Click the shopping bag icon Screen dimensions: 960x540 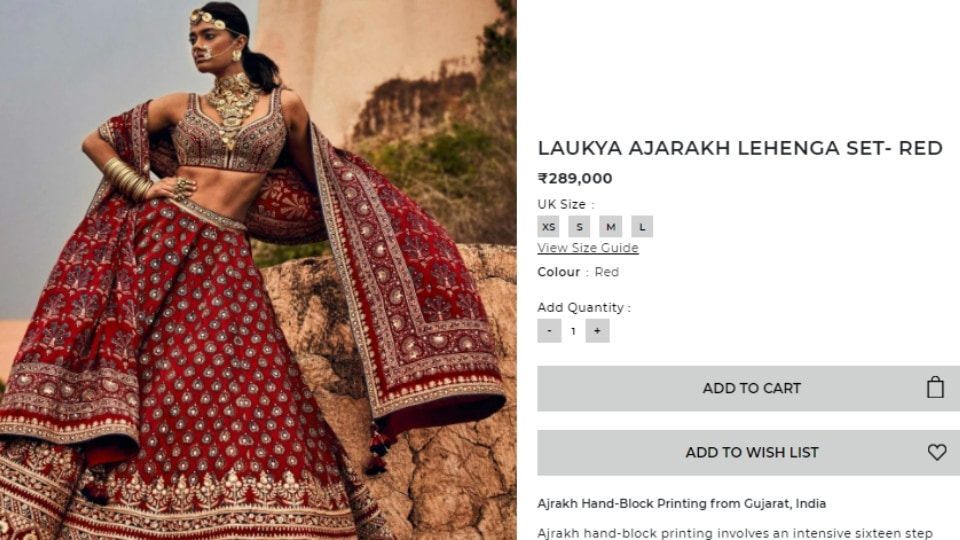935,388
